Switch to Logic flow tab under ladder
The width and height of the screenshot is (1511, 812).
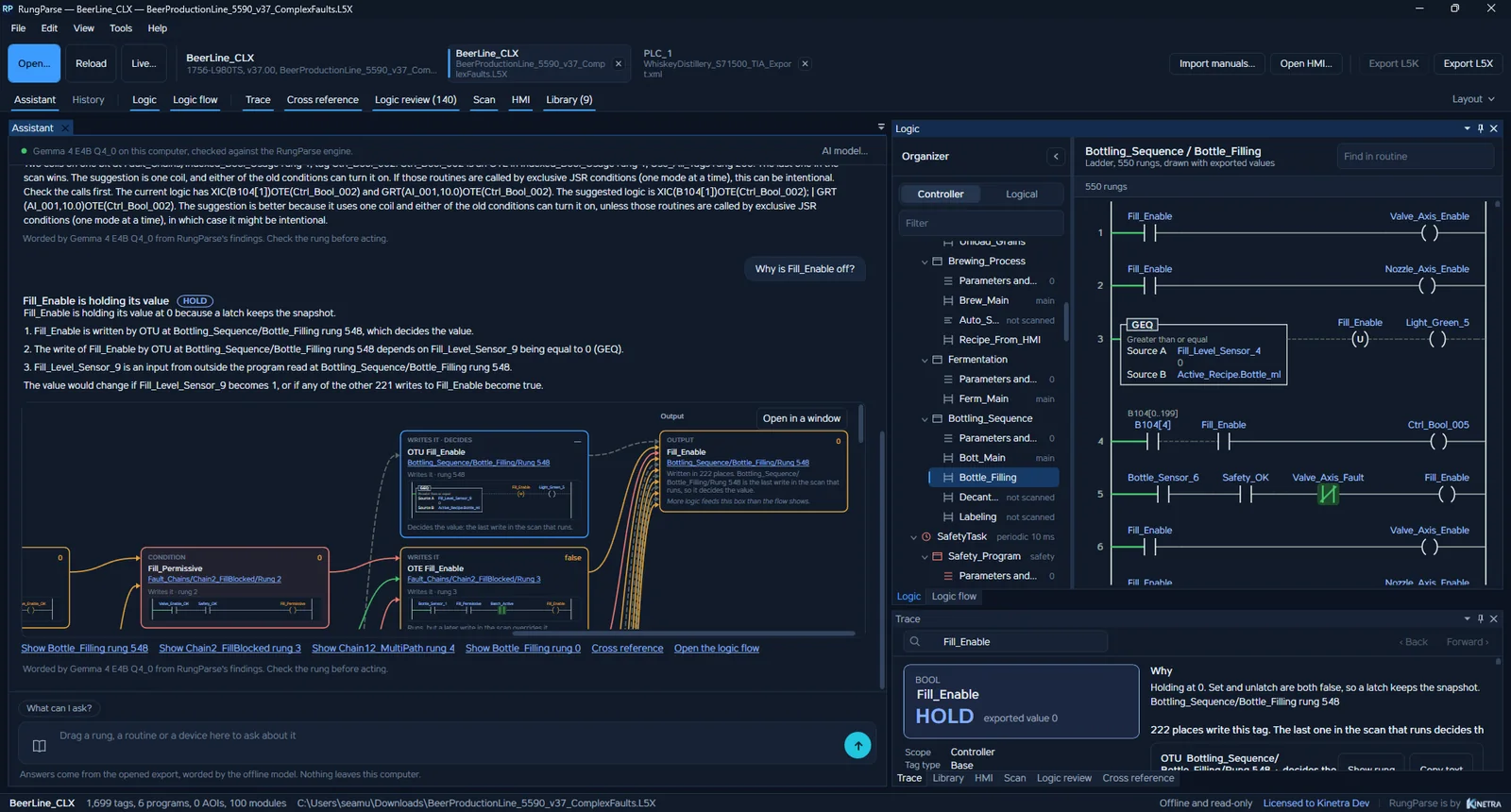click(954, 597)
